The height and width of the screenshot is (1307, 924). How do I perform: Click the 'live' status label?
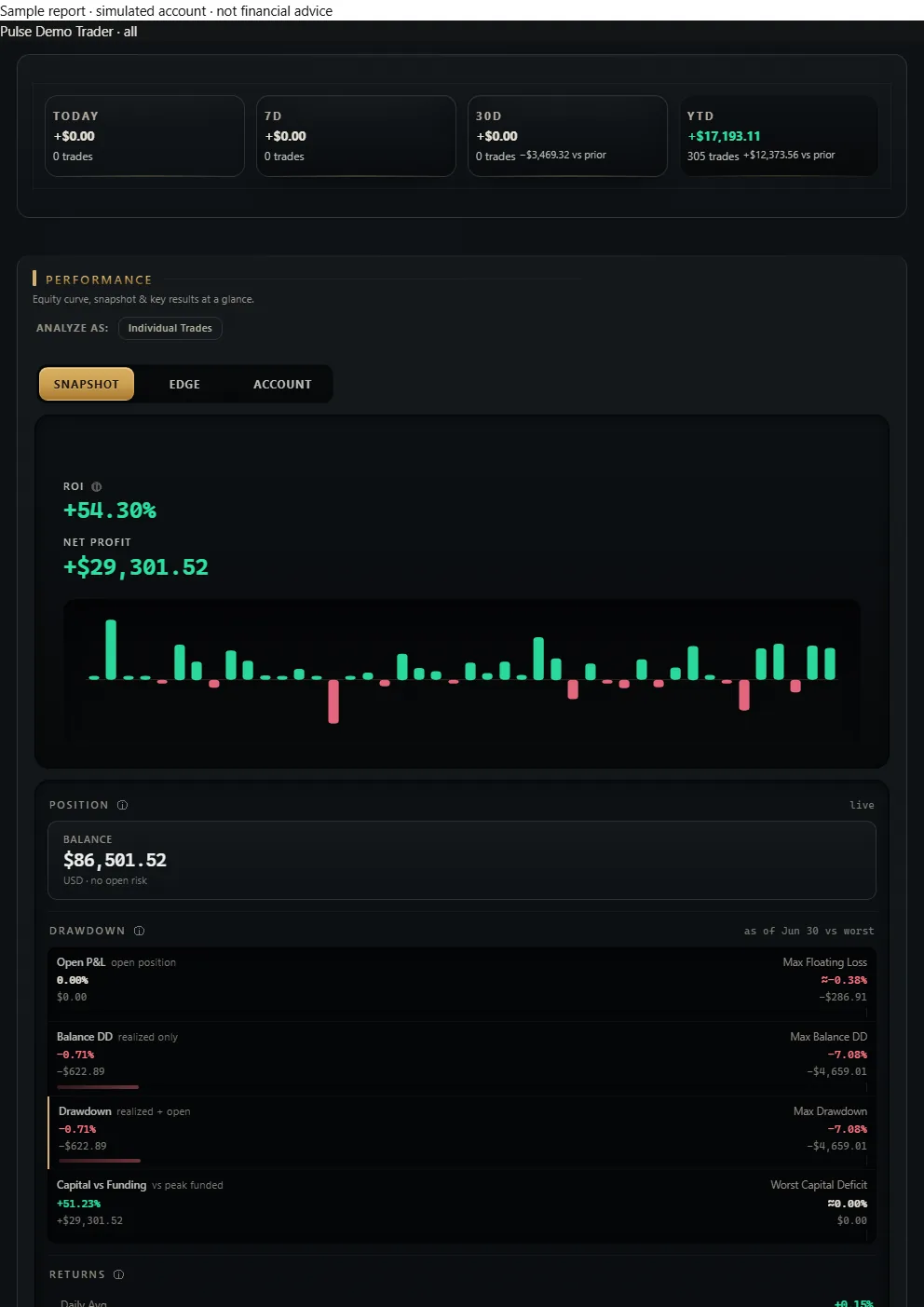coord(862,805)
